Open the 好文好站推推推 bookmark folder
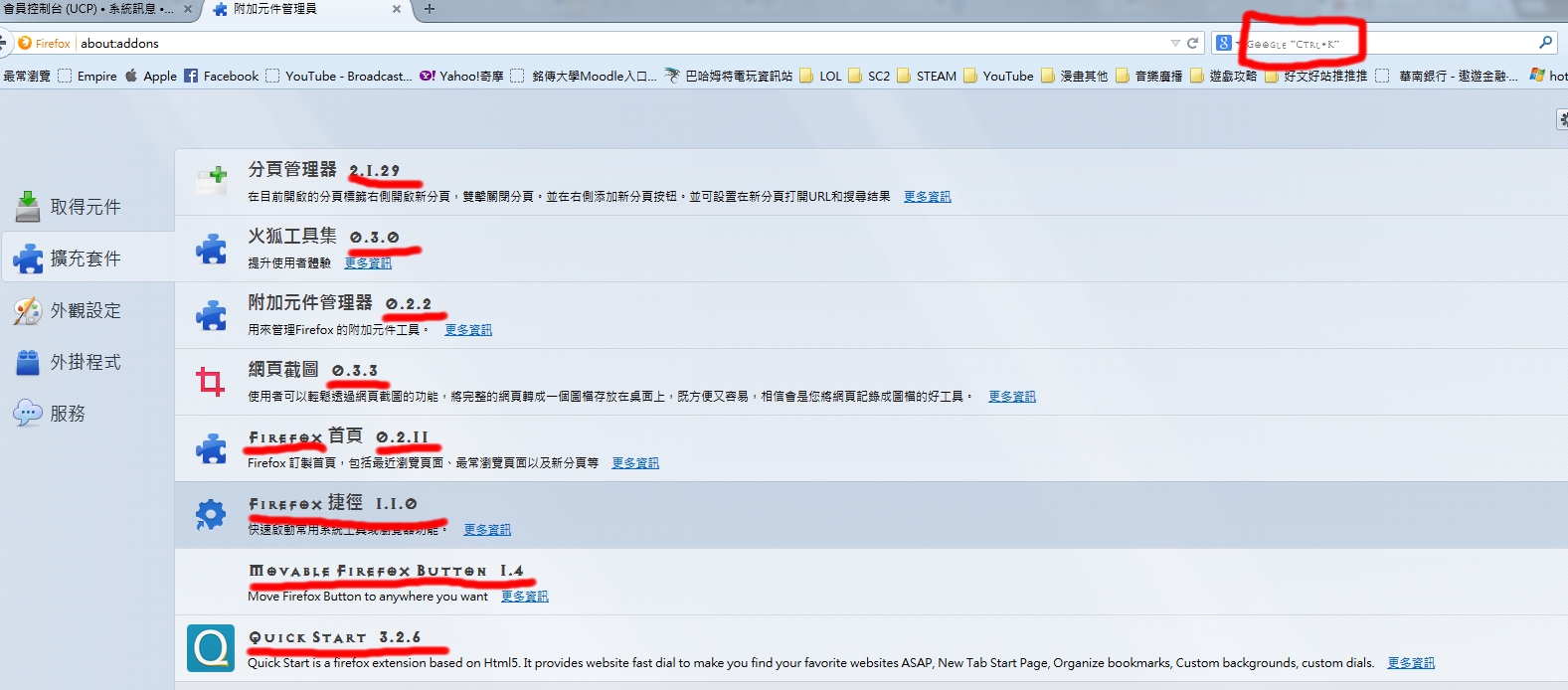1568x690 pixels. click(x=1315, y=76)
